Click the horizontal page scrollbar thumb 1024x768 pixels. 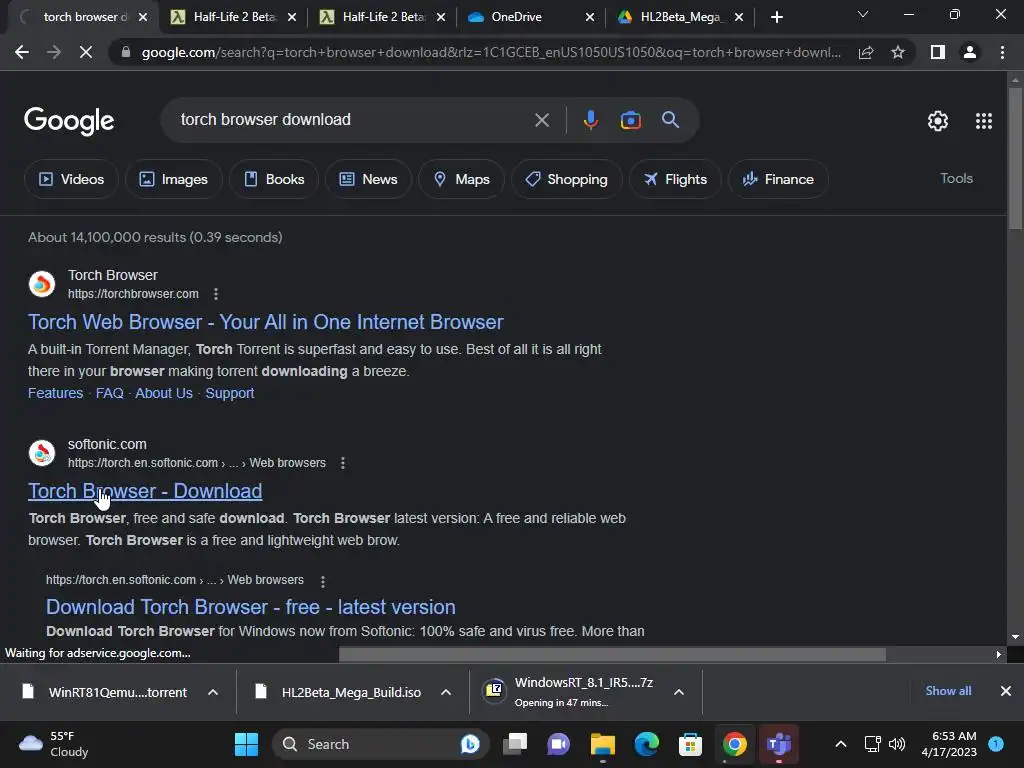(x=613, y=655)
